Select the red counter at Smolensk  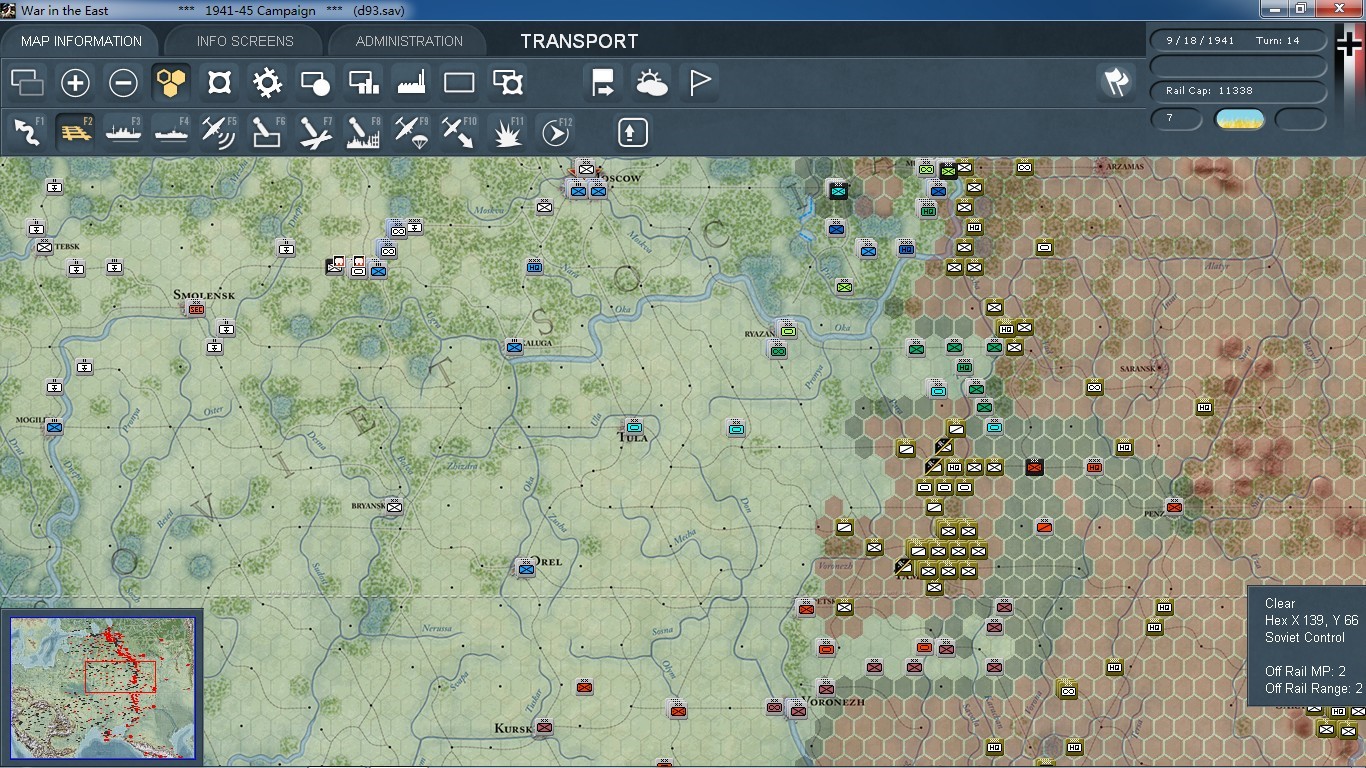tap(196, 309)
